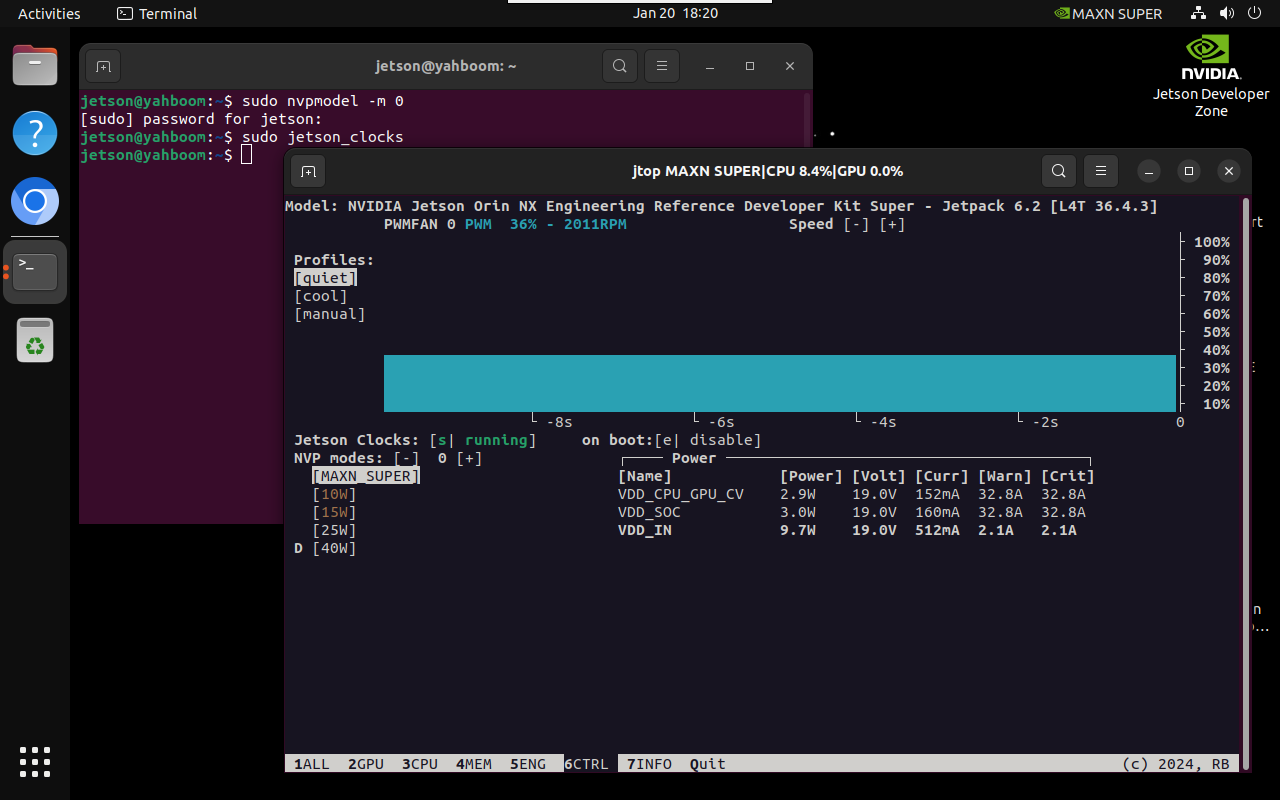Click the 9.7W power value
1280x800 pixels.
pos(798,530)
